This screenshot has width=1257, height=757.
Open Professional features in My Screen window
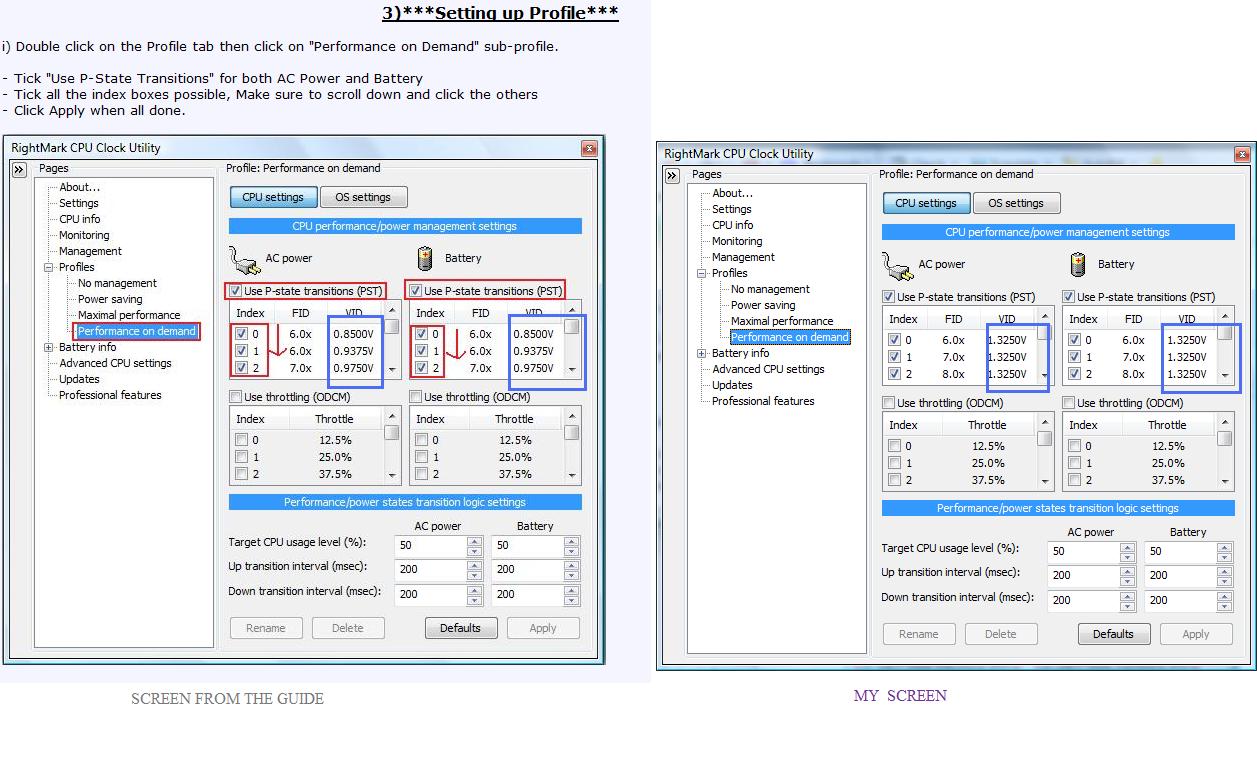pos(763,401)
